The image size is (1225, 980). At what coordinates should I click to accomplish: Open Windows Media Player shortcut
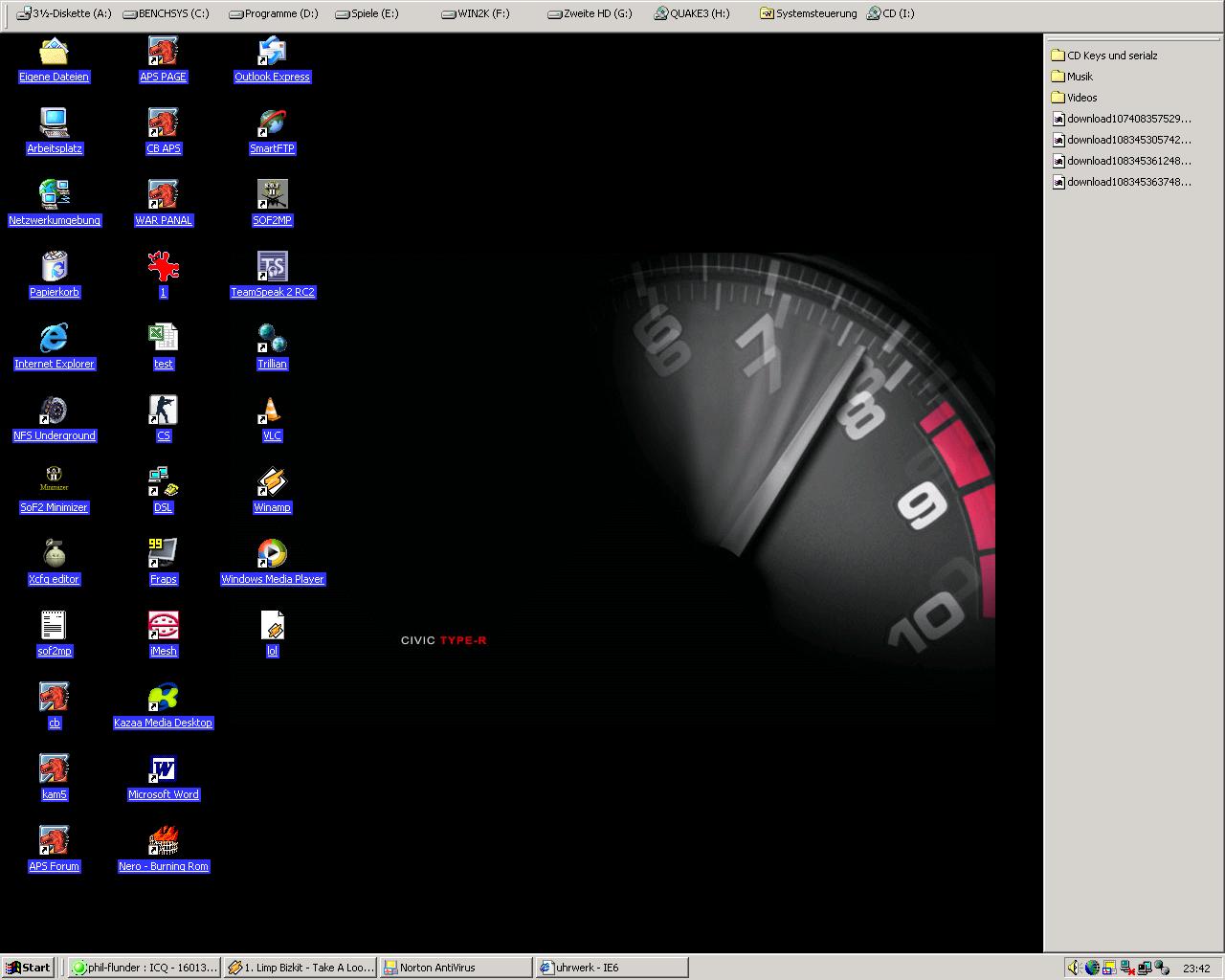point(272,554)
